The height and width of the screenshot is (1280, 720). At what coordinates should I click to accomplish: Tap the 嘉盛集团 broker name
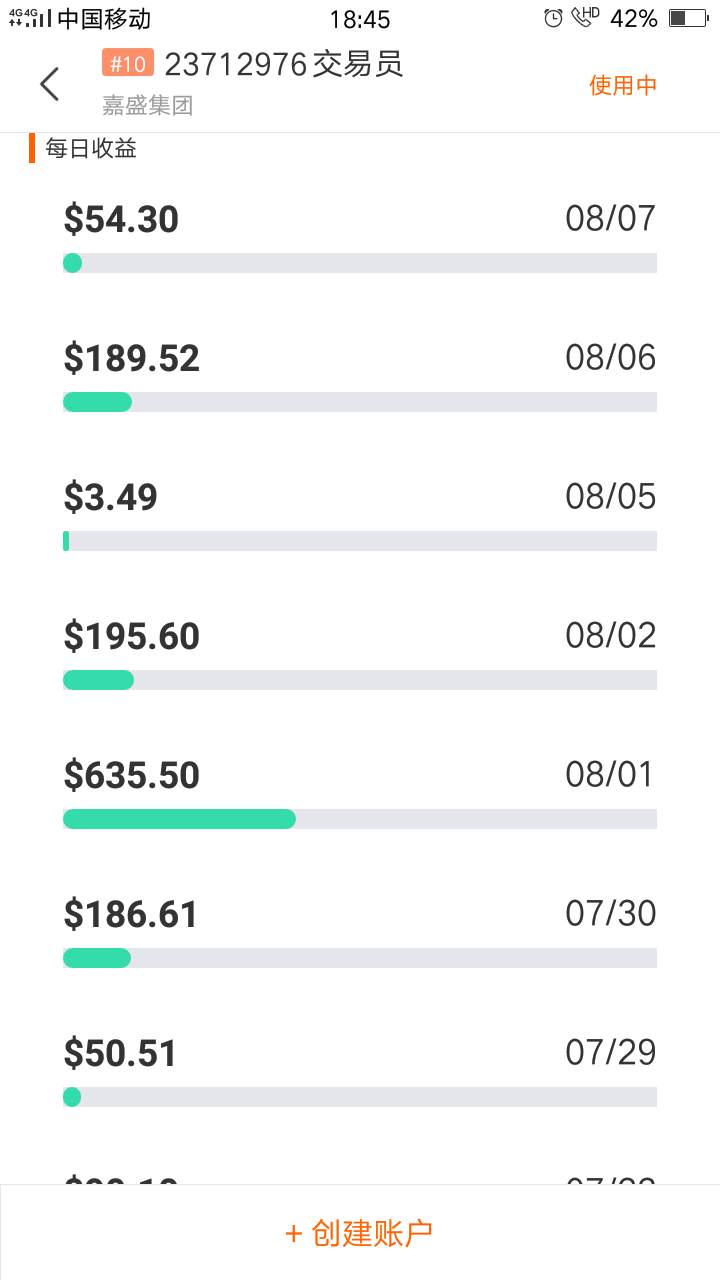(x=147, y=104)
